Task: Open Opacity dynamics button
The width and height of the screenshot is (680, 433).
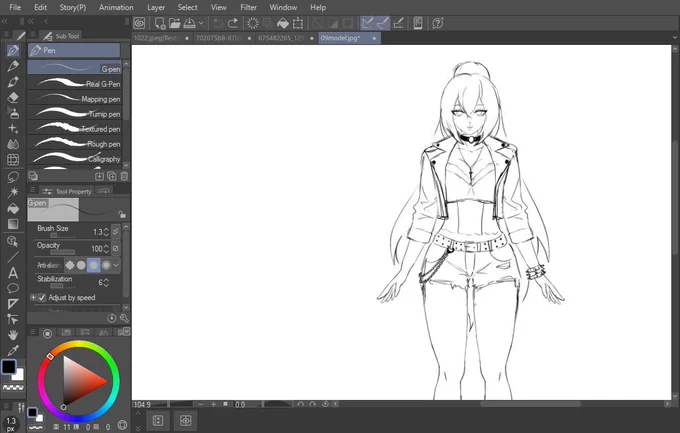Action: coord(115,249)
